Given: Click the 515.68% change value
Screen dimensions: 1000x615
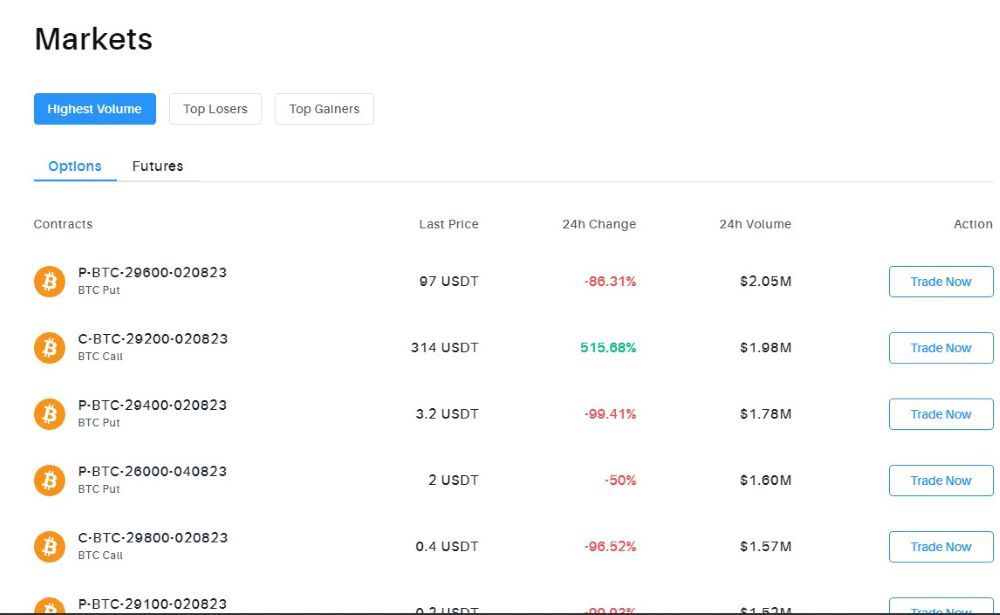Looking at the screenshot, I should point(608,348).
